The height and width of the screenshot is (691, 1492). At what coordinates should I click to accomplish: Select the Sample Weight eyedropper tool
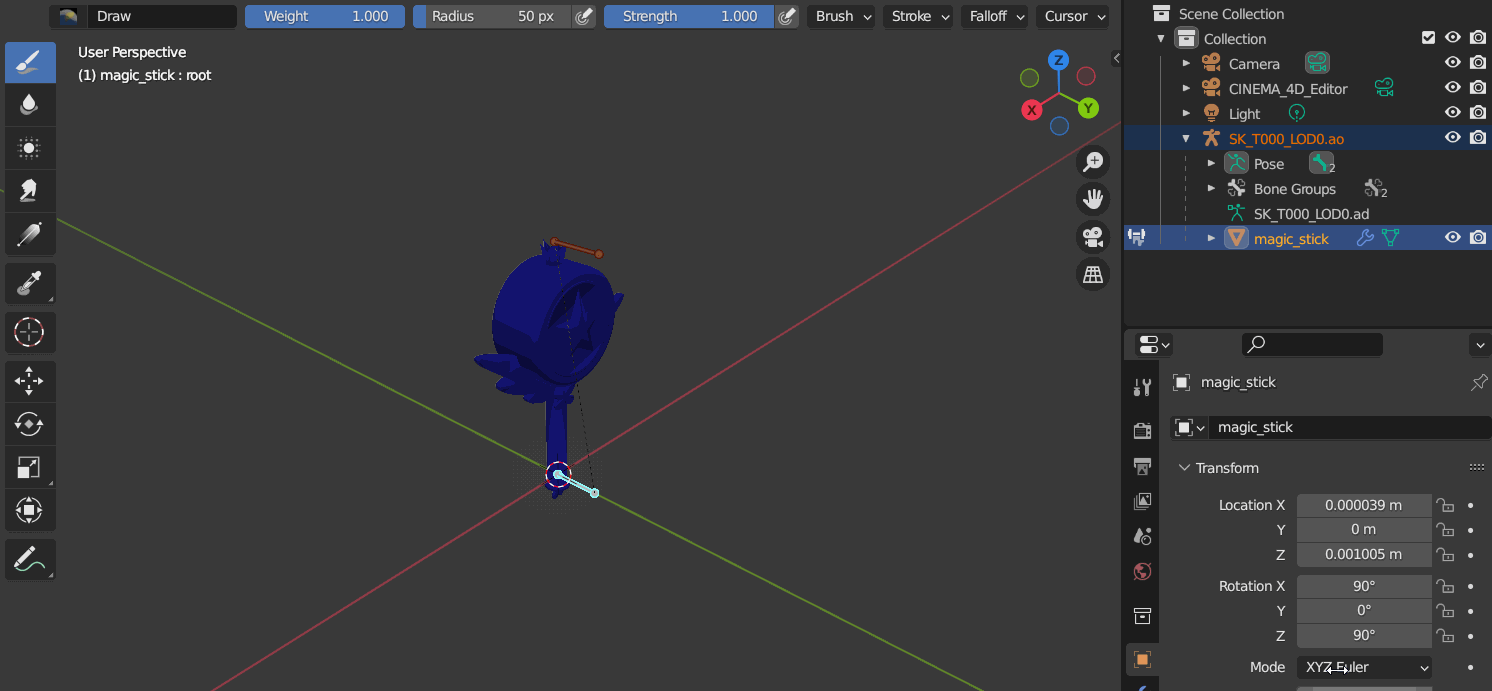point(30,283)
